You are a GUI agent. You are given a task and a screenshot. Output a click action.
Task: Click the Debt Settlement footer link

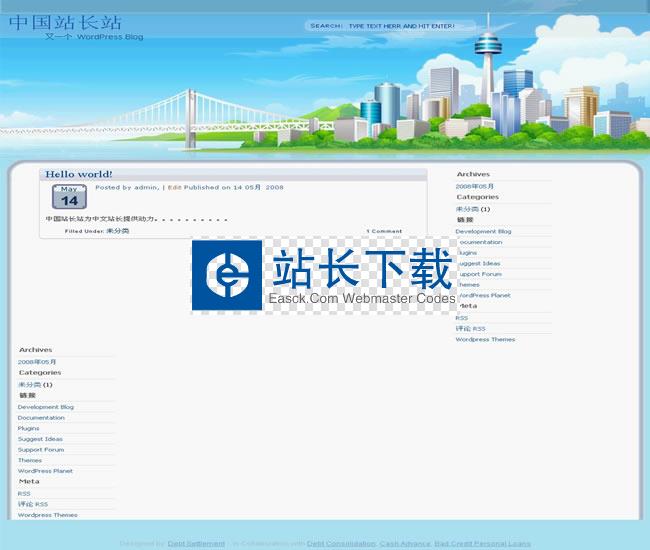tap(196, 544)
